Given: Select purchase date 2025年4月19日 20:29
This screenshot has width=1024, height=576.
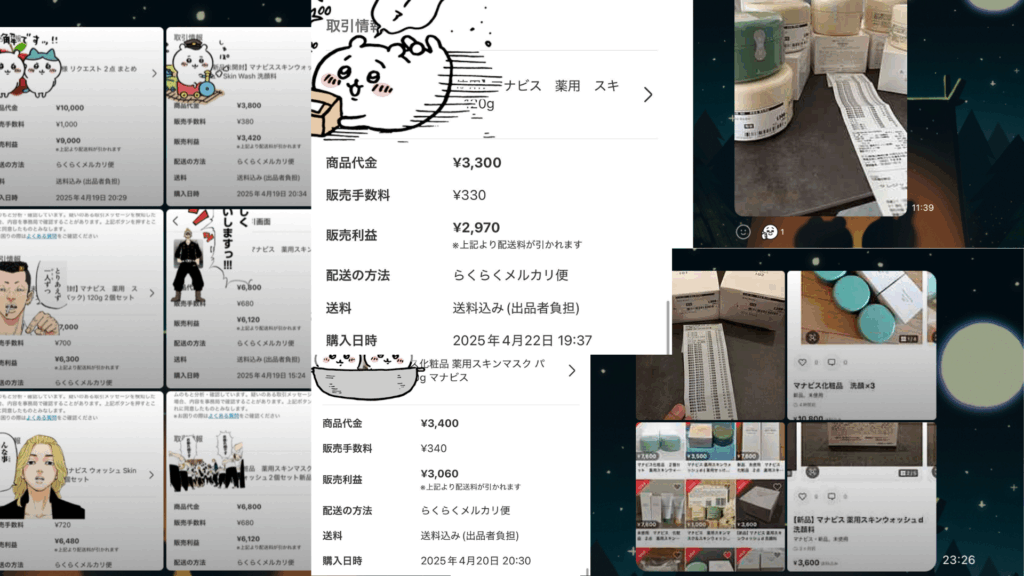Looking at the screenshot, I should click(91, 197).
